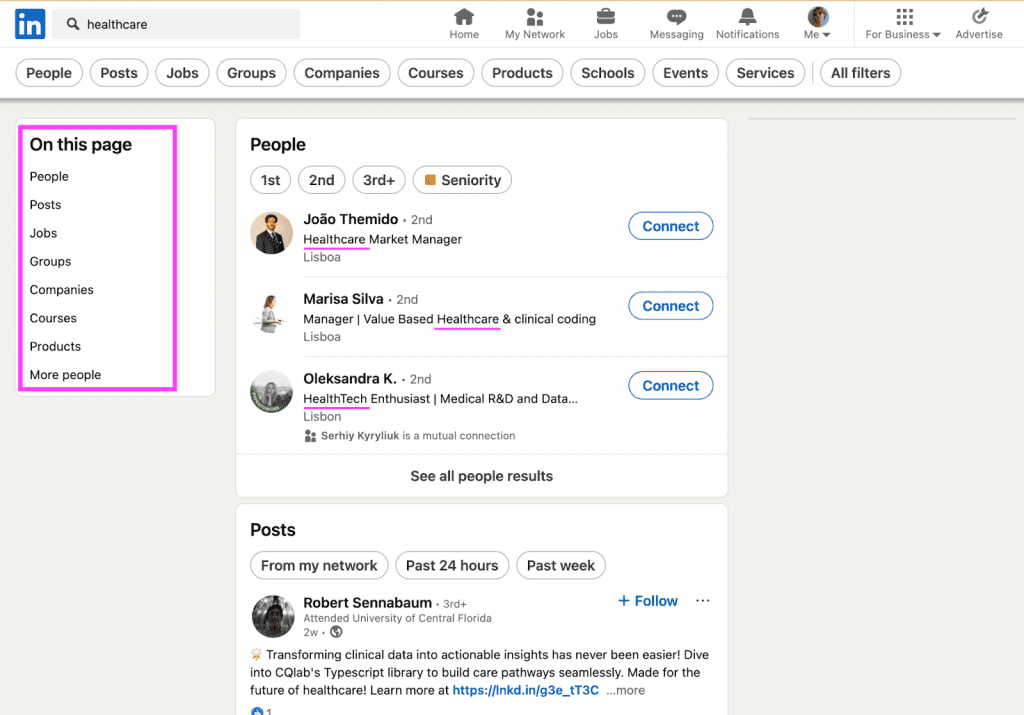
Task: See all people results
Action: tap(481, 476)
